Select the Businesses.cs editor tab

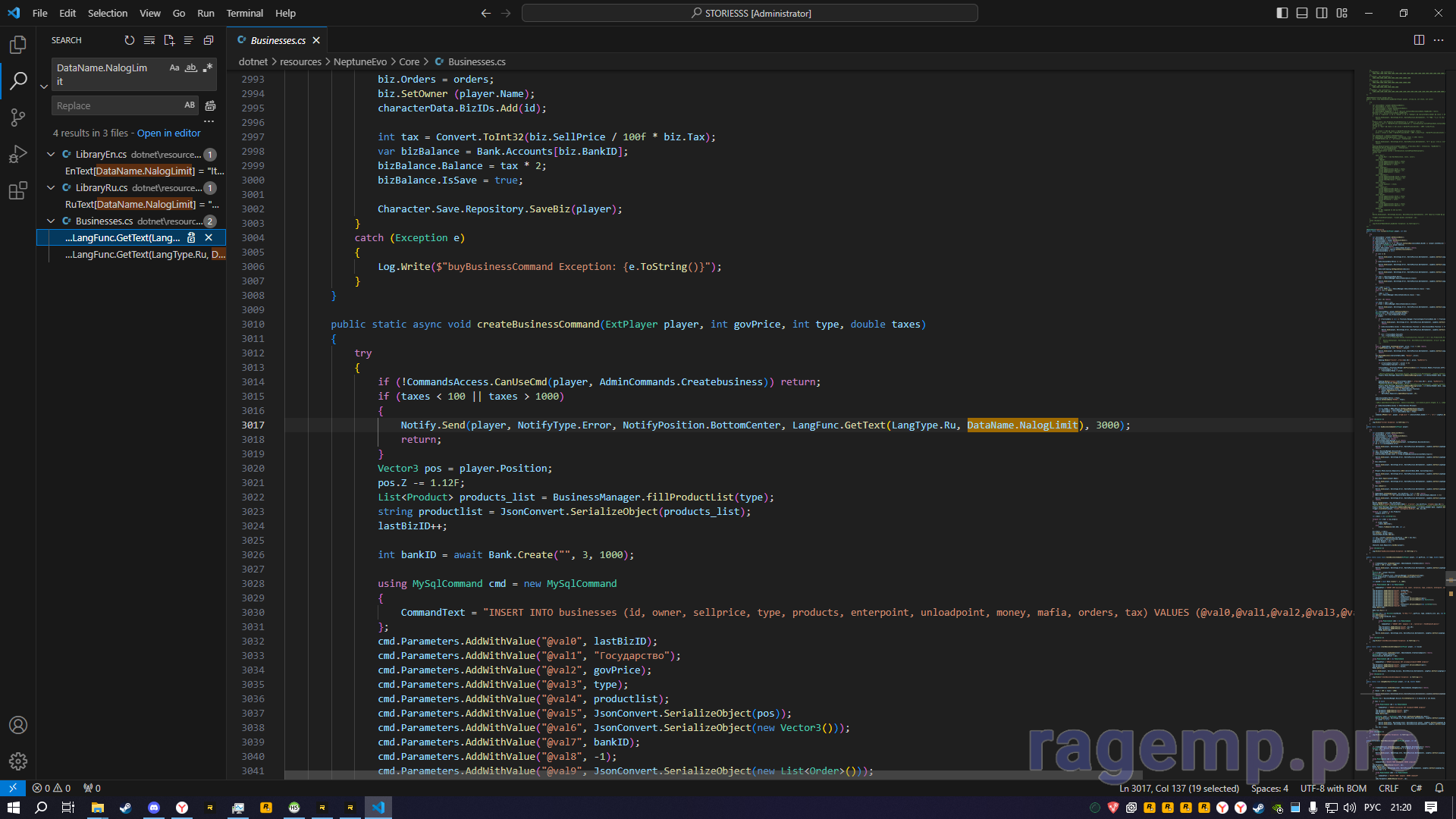coord(278,40)
